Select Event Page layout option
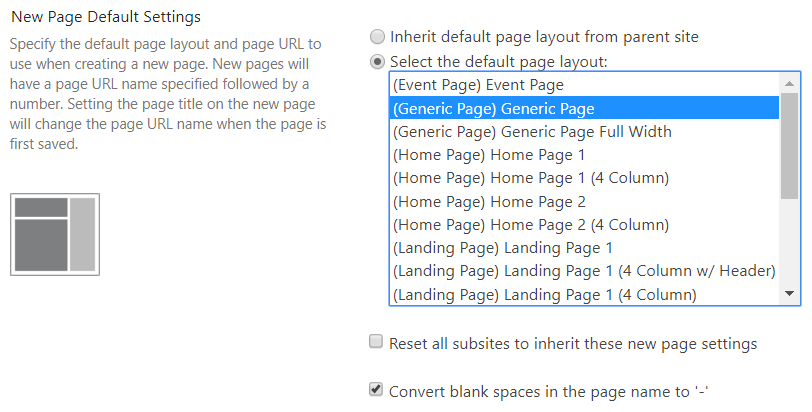Viewport: 812px width, 412px height. click(x=584, y=85)
